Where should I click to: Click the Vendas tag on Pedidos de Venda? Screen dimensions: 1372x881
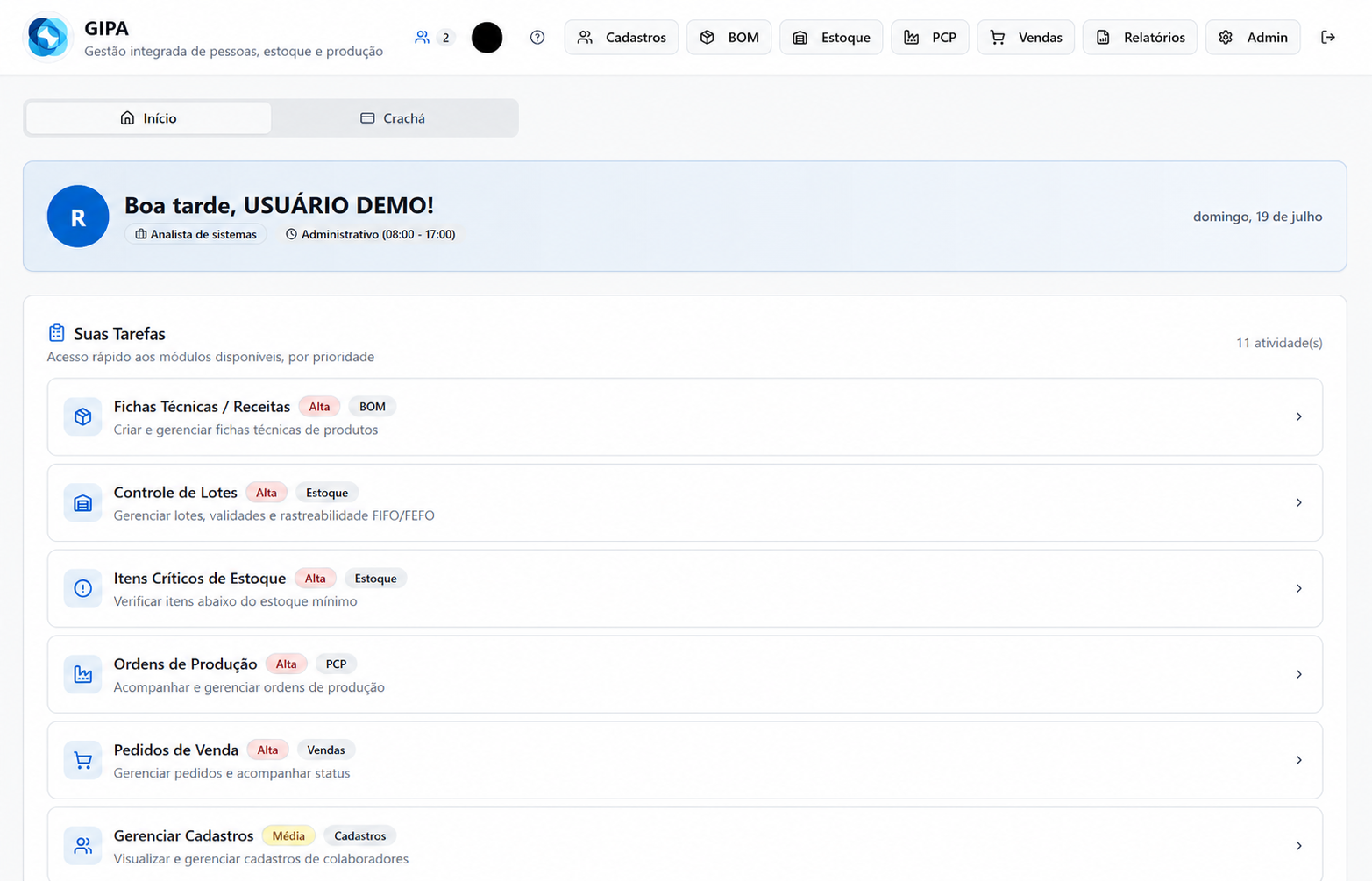click(326, 750)
